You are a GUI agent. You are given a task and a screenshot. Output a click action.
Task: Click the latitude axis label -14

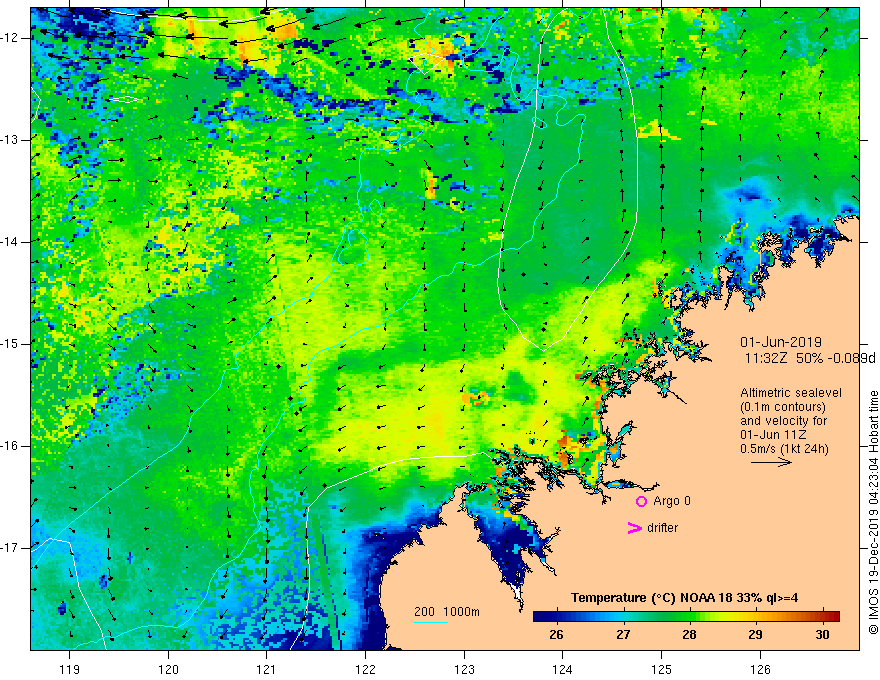coord(10,242)
